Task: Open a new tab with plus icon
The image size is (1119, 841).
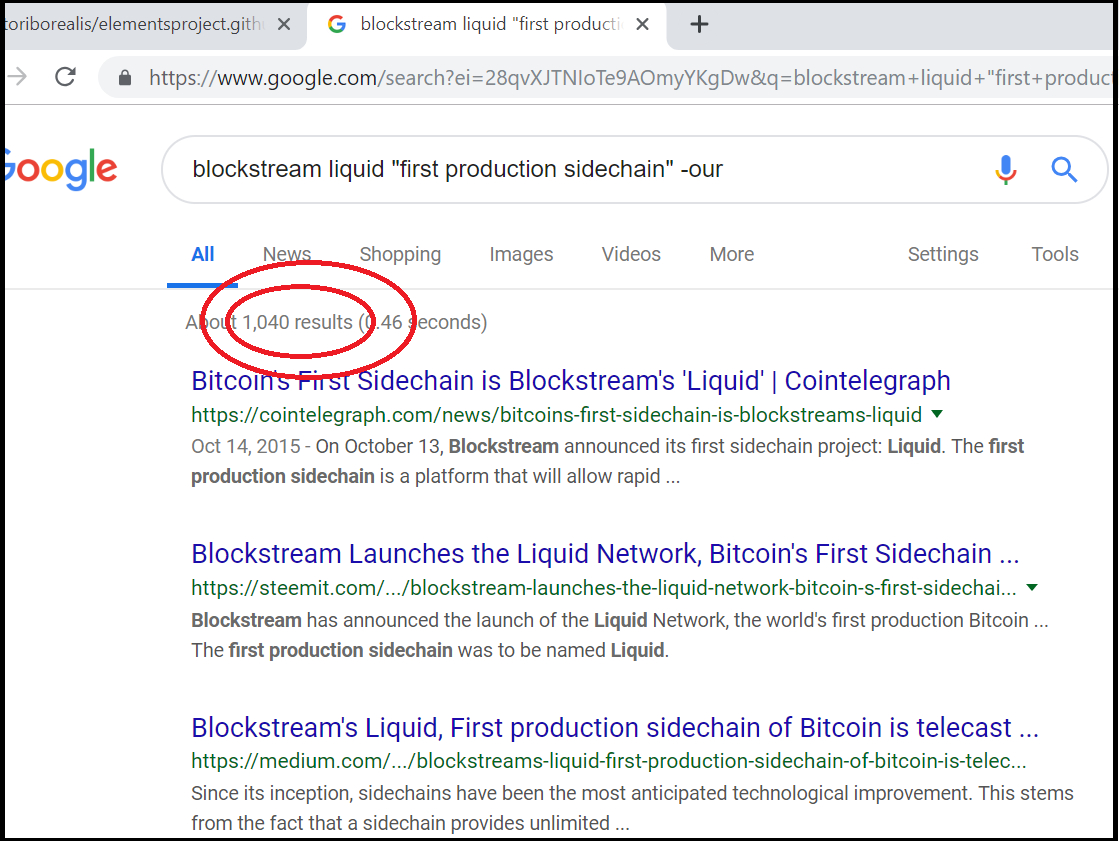Action: click(699, 24)
